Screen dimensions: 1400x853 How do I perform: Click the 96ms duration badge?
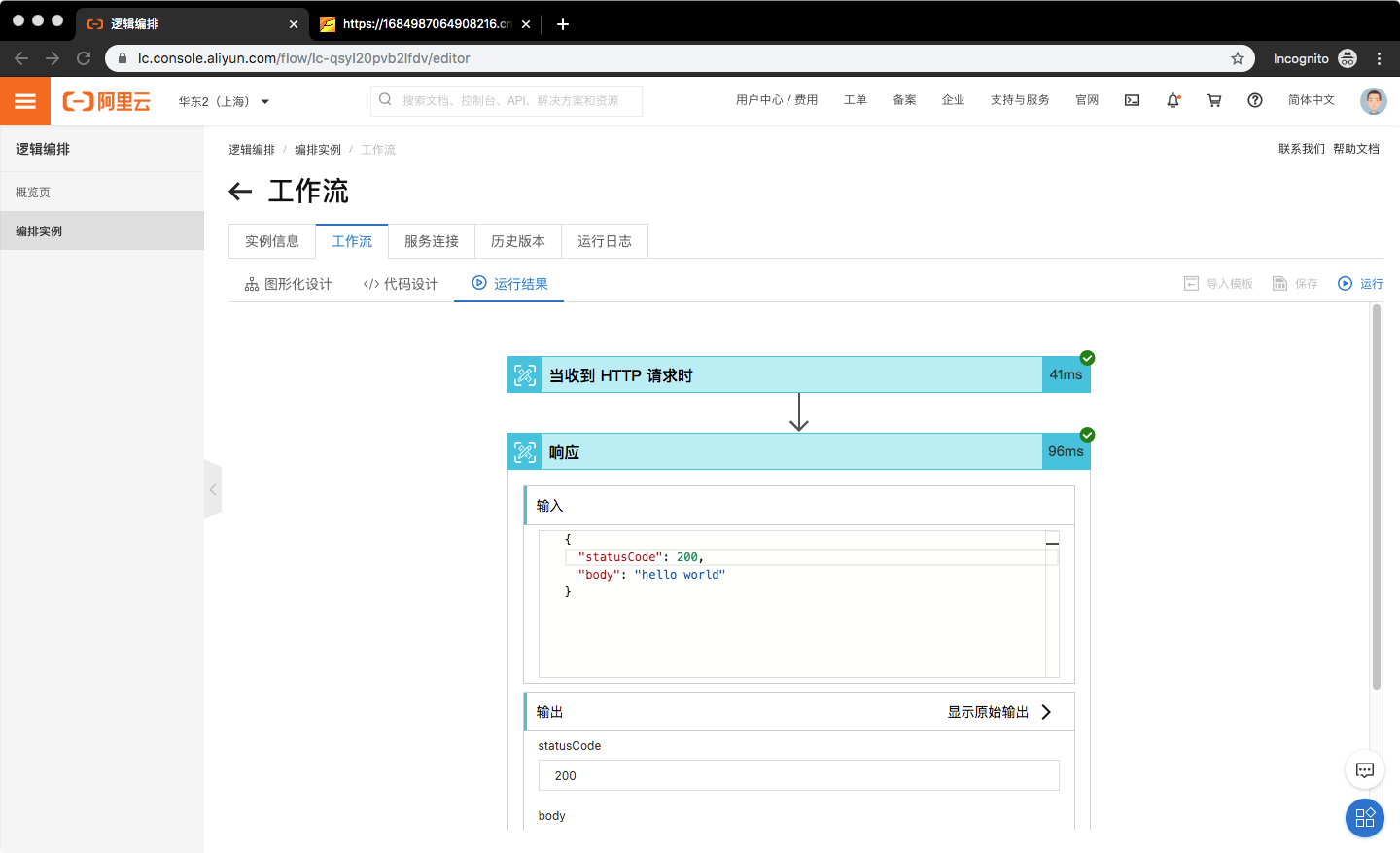click(1067, 451)
